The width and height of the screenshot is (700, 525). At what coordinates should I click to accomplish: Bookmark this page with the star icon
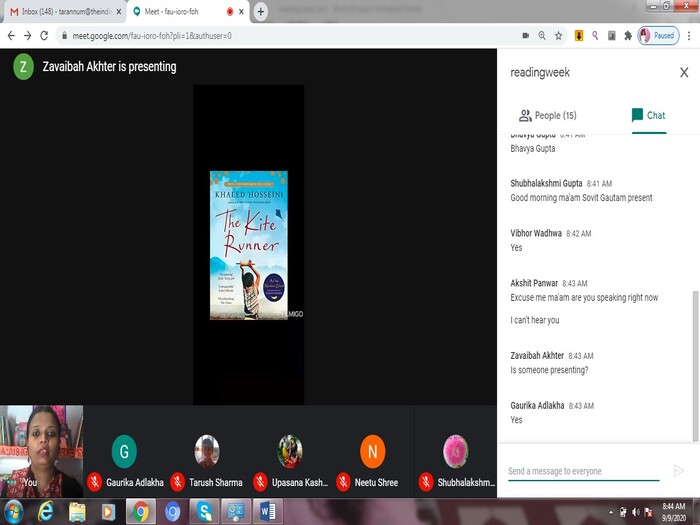coord(558,36)
